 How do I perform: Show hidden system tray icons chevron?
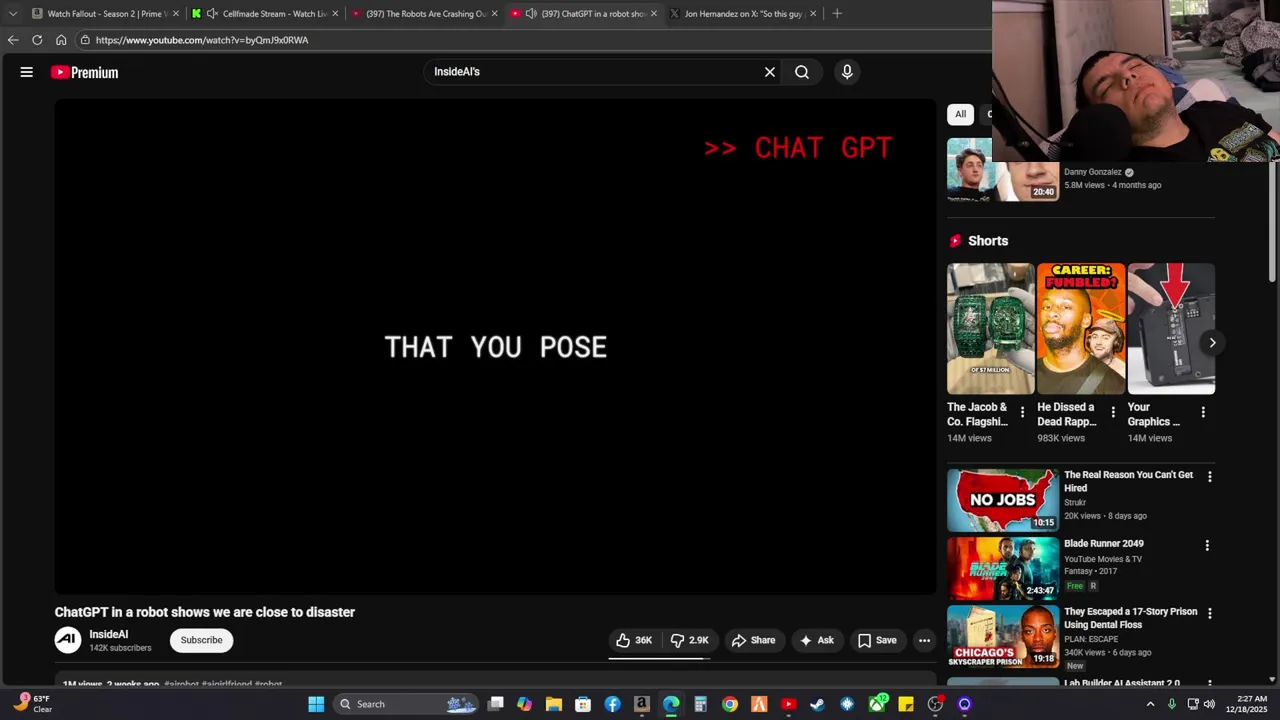pos(1150,704)
